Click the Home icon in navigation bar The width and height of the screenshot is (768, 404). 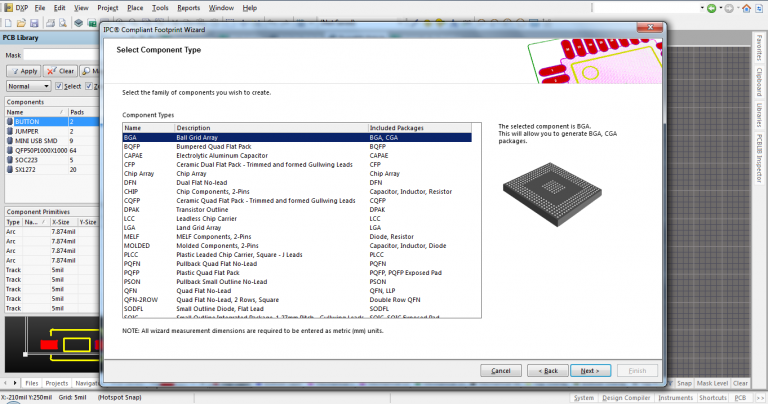(746, 8)
